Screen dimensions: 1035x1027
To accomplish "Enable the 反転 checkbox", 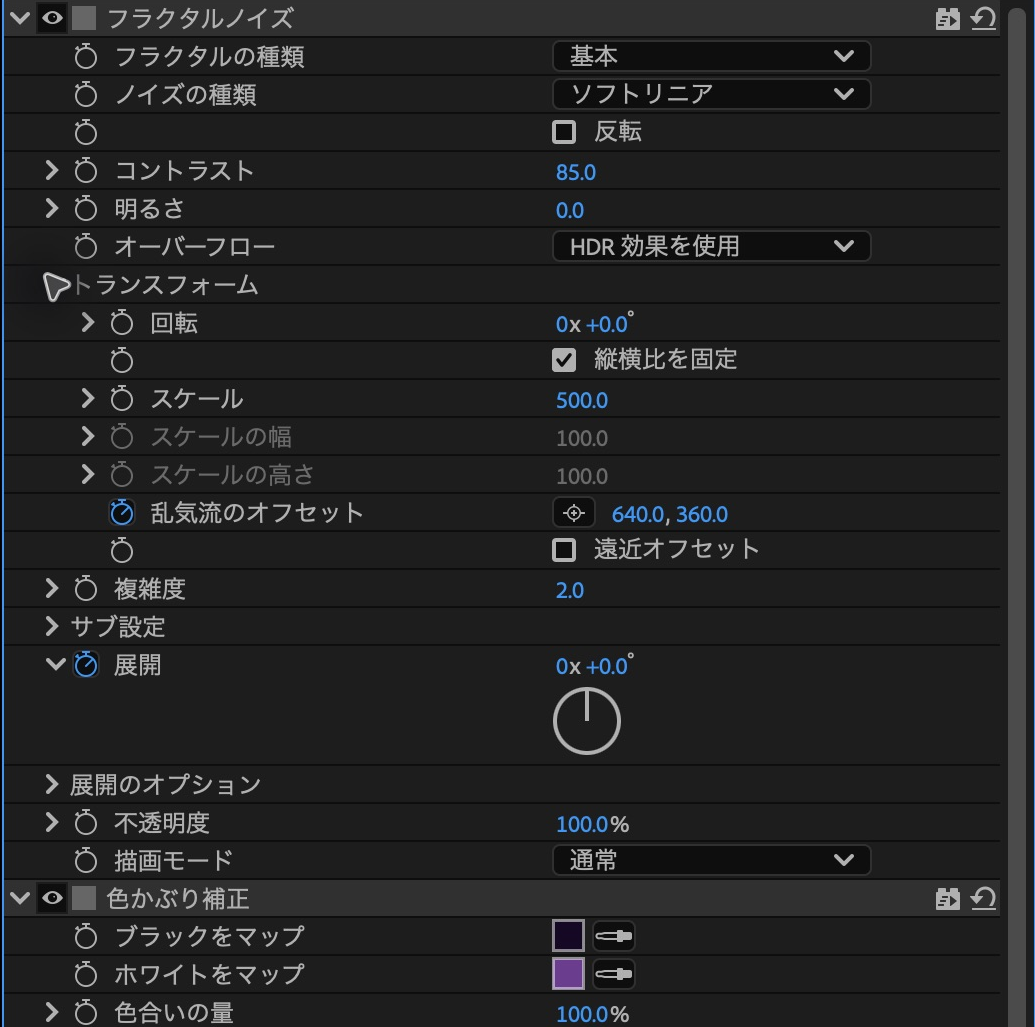I will click(x=564, y=132).
